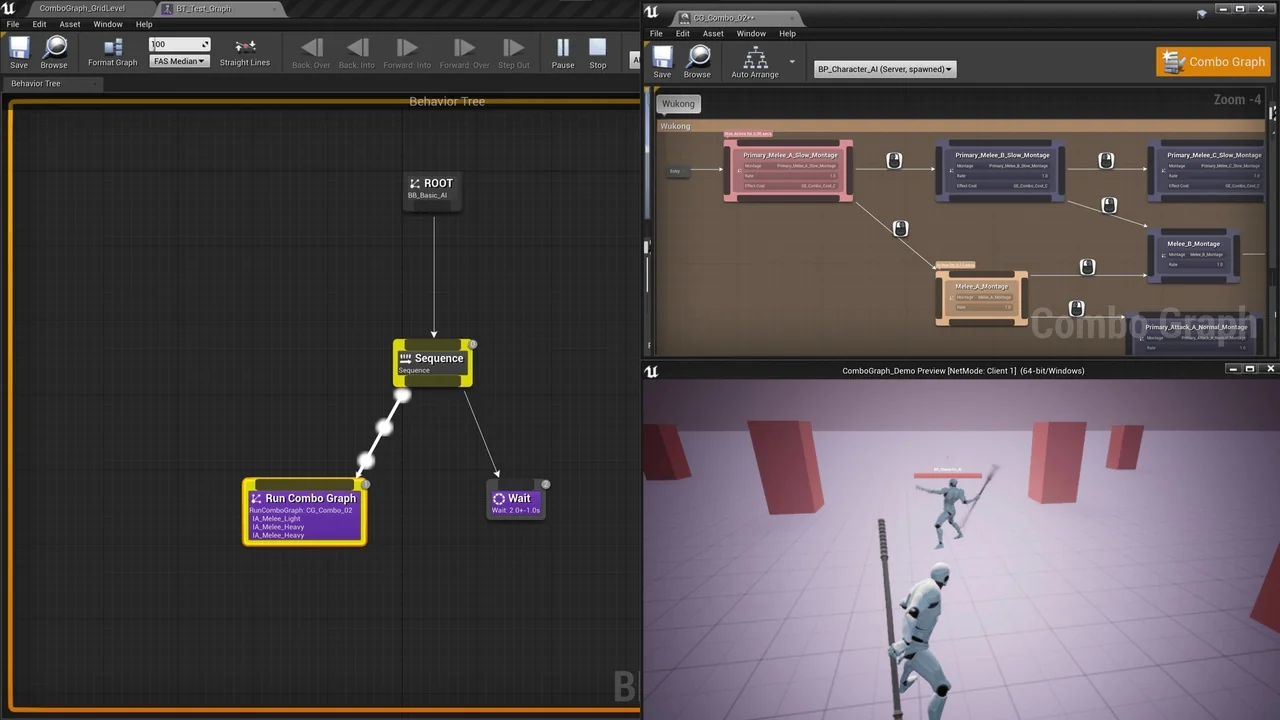Viewport: 1280px width, 720px height.
Task: Open the BP_Character_AI debug object dropdown
Action: [x=884, y=69]
